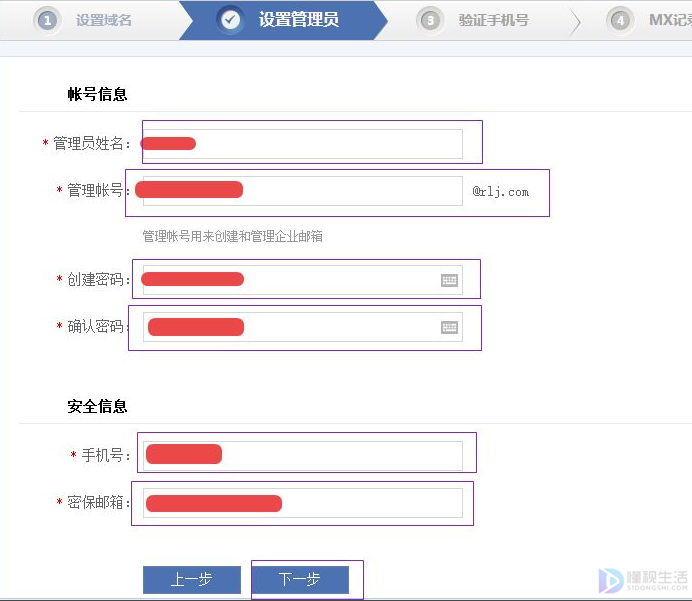
Task: Click the step 3 number circle
Action: pos(430,20)
